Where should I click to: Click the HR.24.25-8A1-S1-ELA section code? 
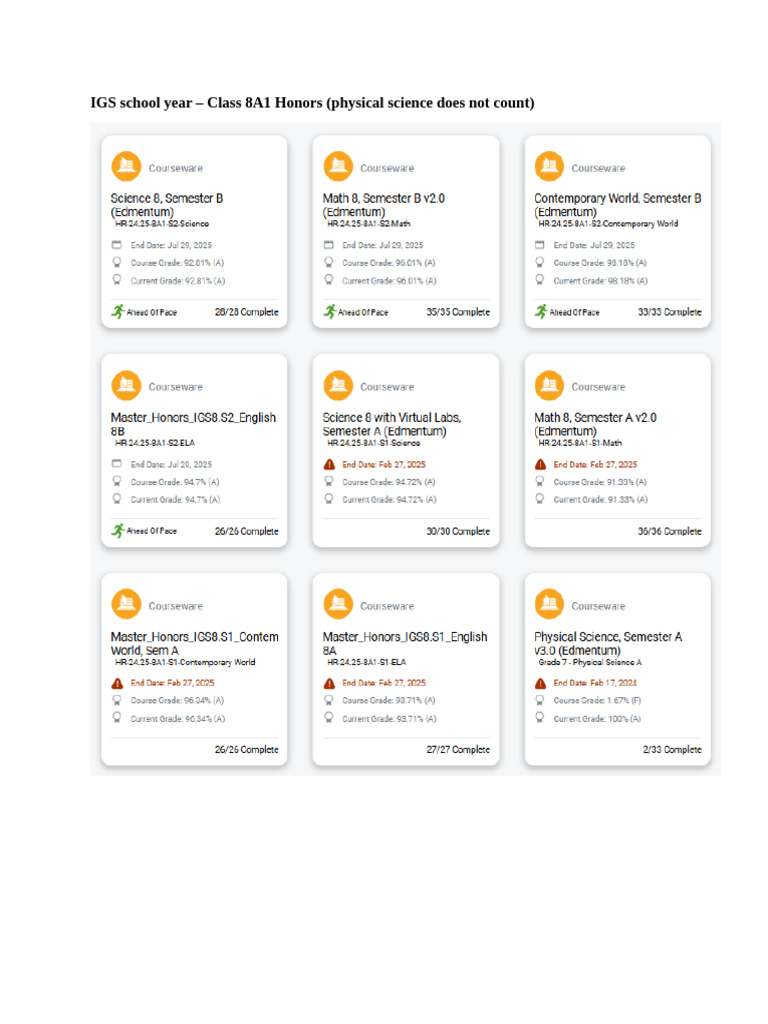click(366, 662)
